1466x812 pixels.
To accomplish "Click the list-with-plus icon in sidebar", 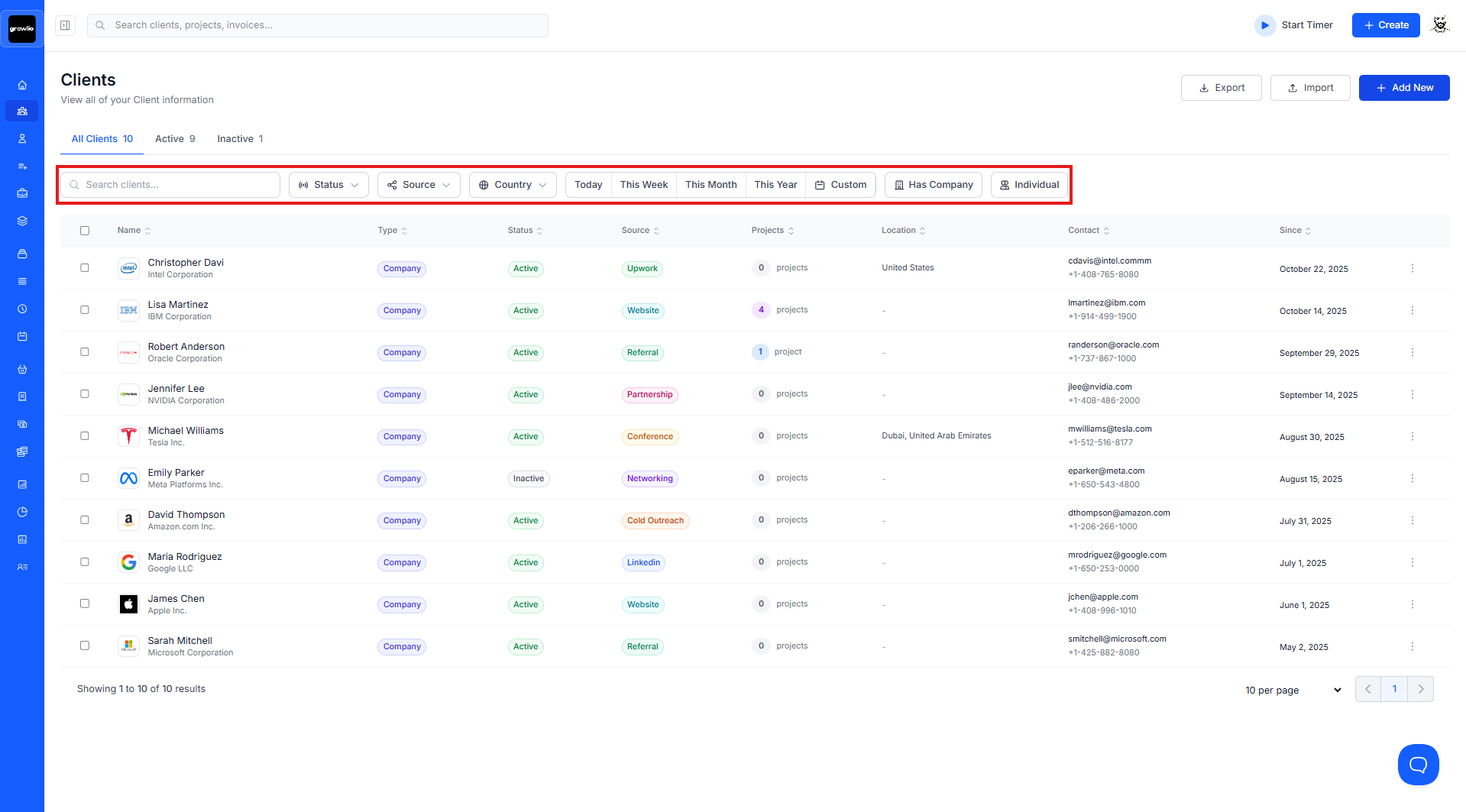I will (x=22, y=166).
